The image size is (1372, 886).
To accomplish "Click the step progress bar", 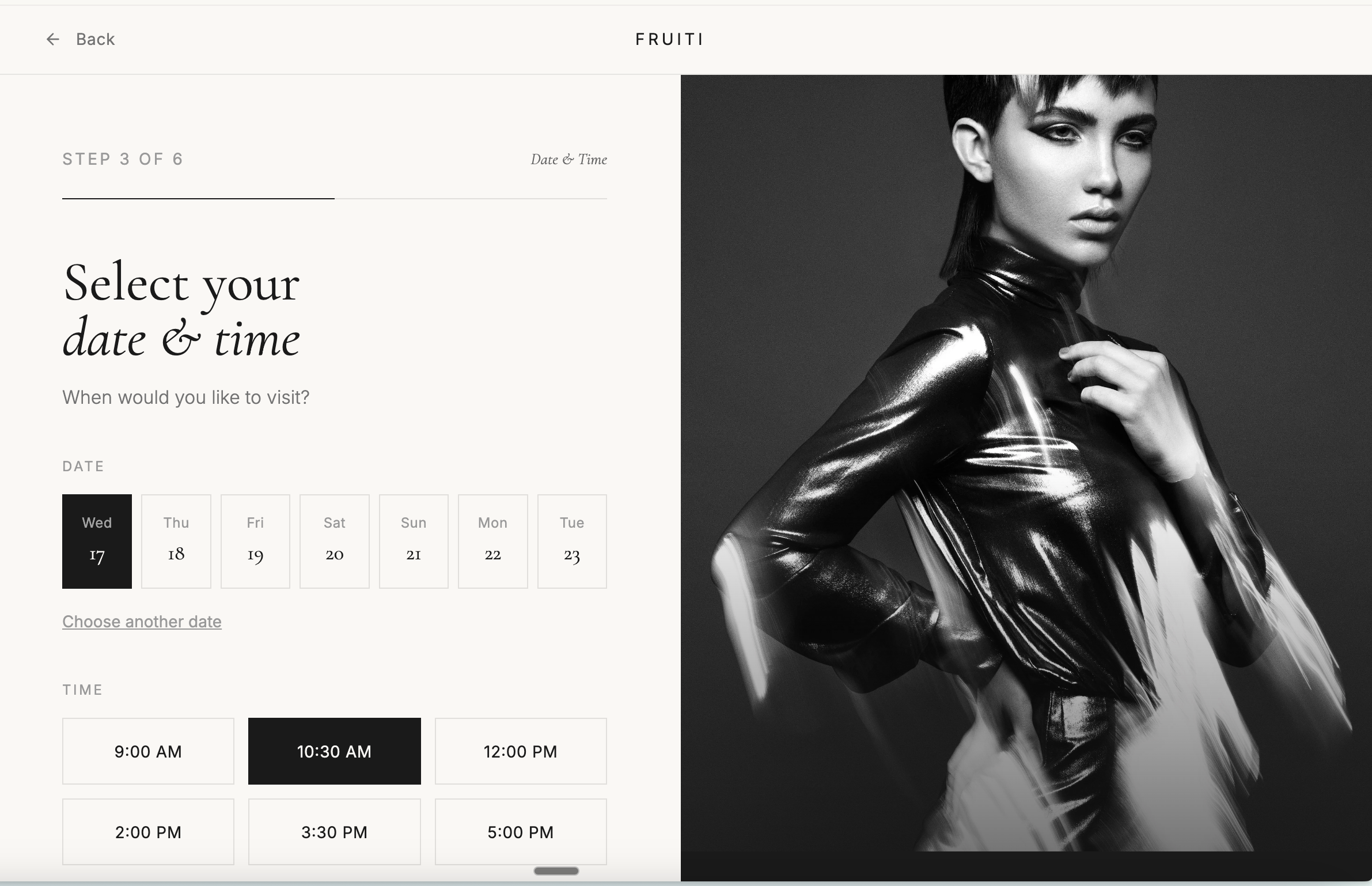I will tap(335, 199).
